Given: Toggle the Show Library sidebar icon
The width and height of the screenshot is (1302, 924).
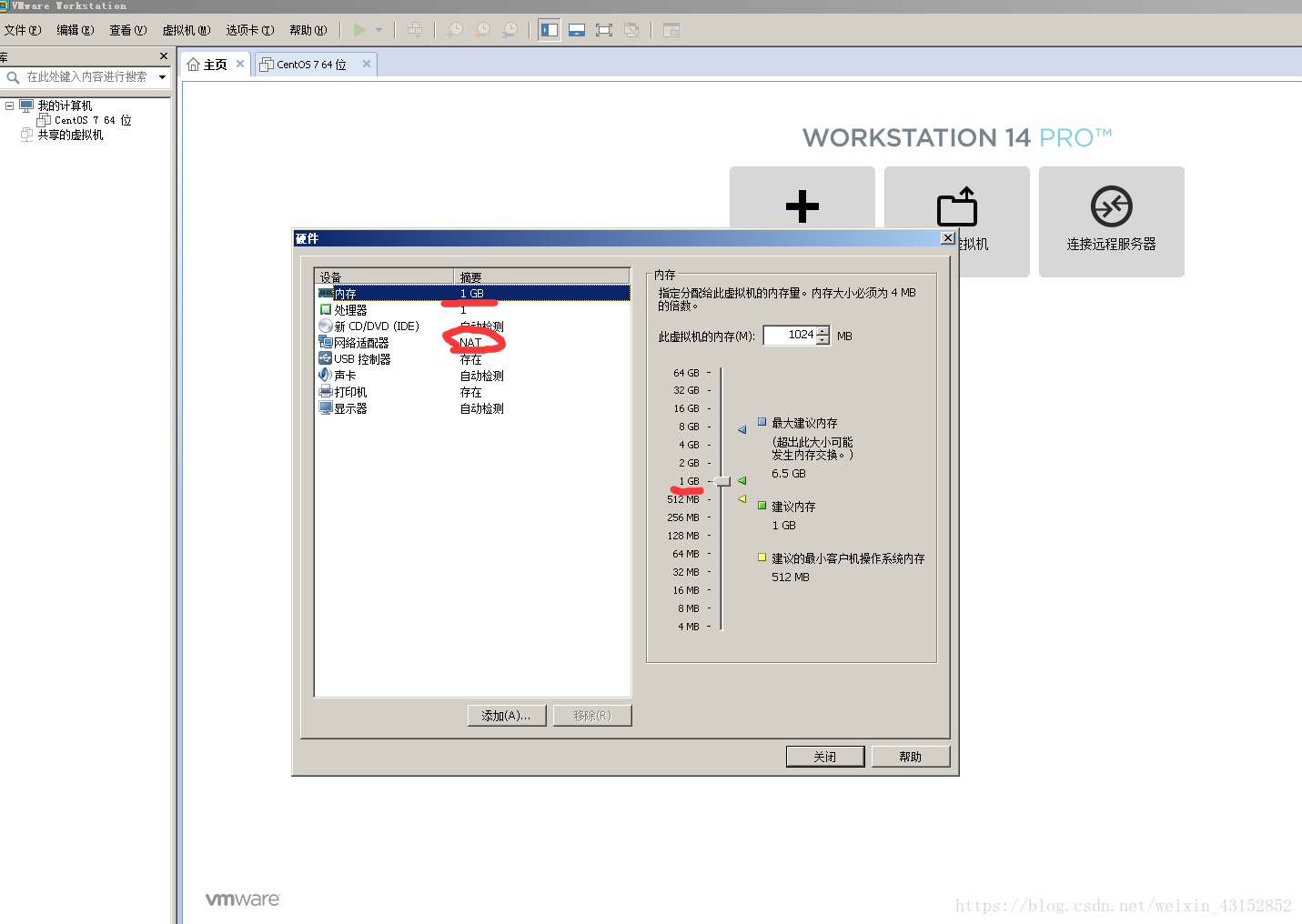Looking at the screenshot, I should (550, 30).
